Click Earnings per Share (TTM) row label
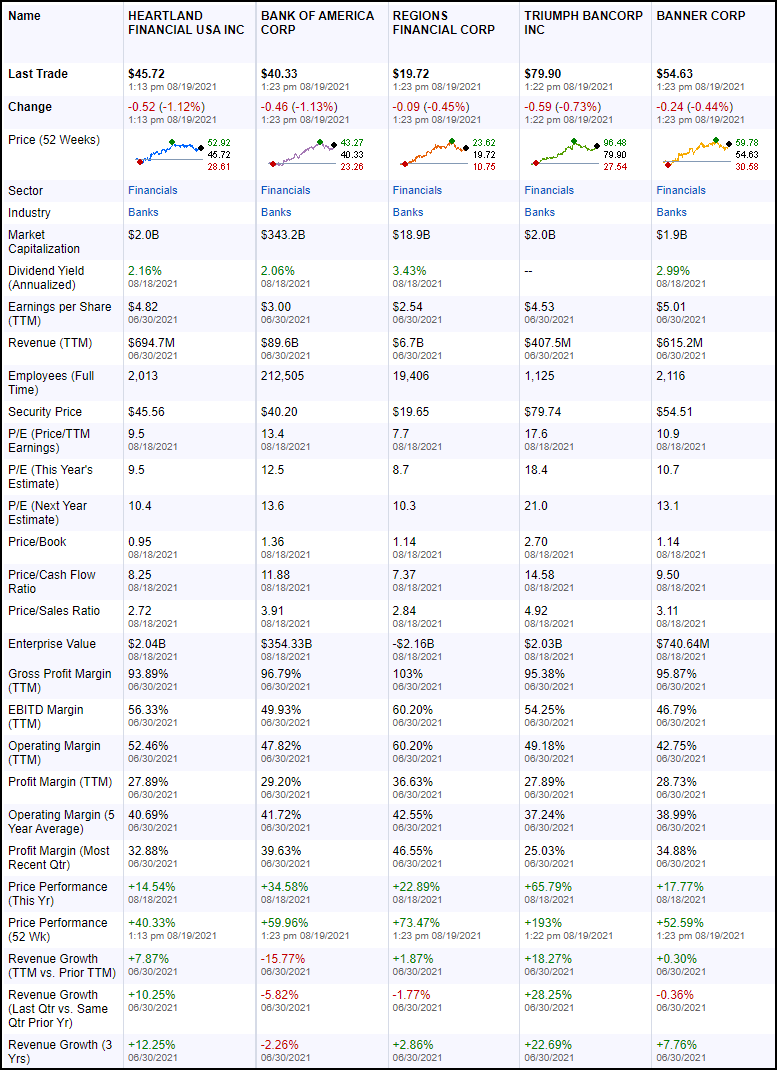Viewport: 777px width, 1070px height. [x=60, y=314]
